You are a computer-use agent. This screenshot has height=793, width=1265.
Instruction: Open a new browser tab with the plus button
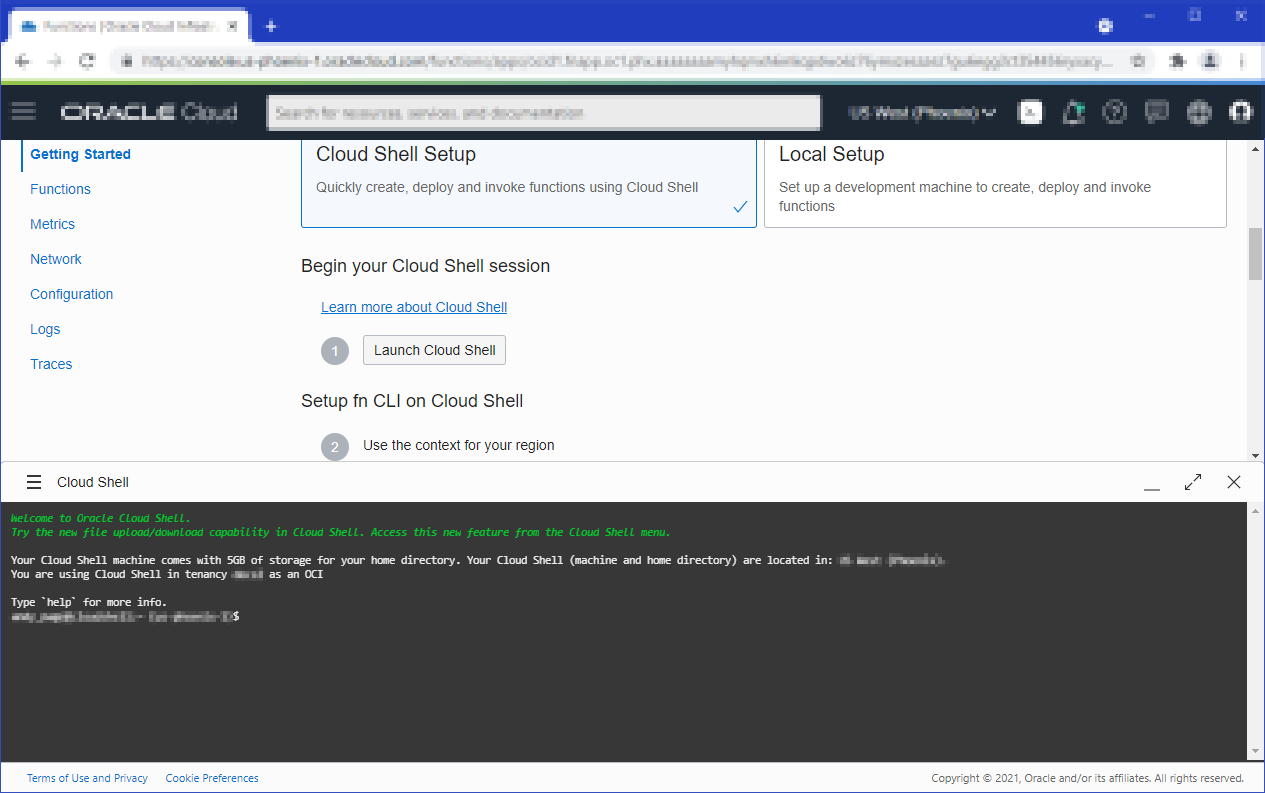pyautogui.click(x=270, y=26)
